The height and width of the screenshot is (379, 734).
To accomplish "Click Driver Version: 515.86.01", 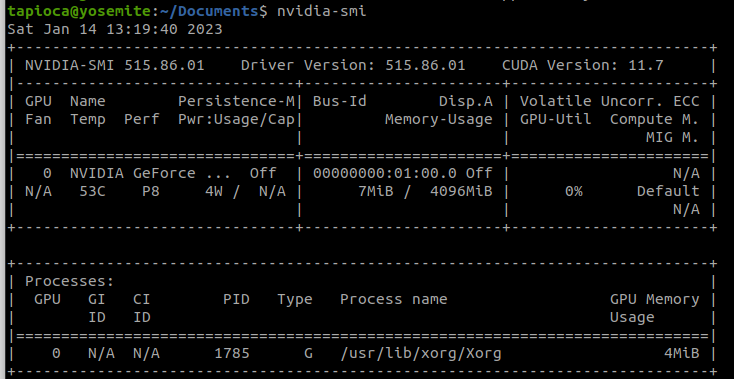I will (353, 66).
